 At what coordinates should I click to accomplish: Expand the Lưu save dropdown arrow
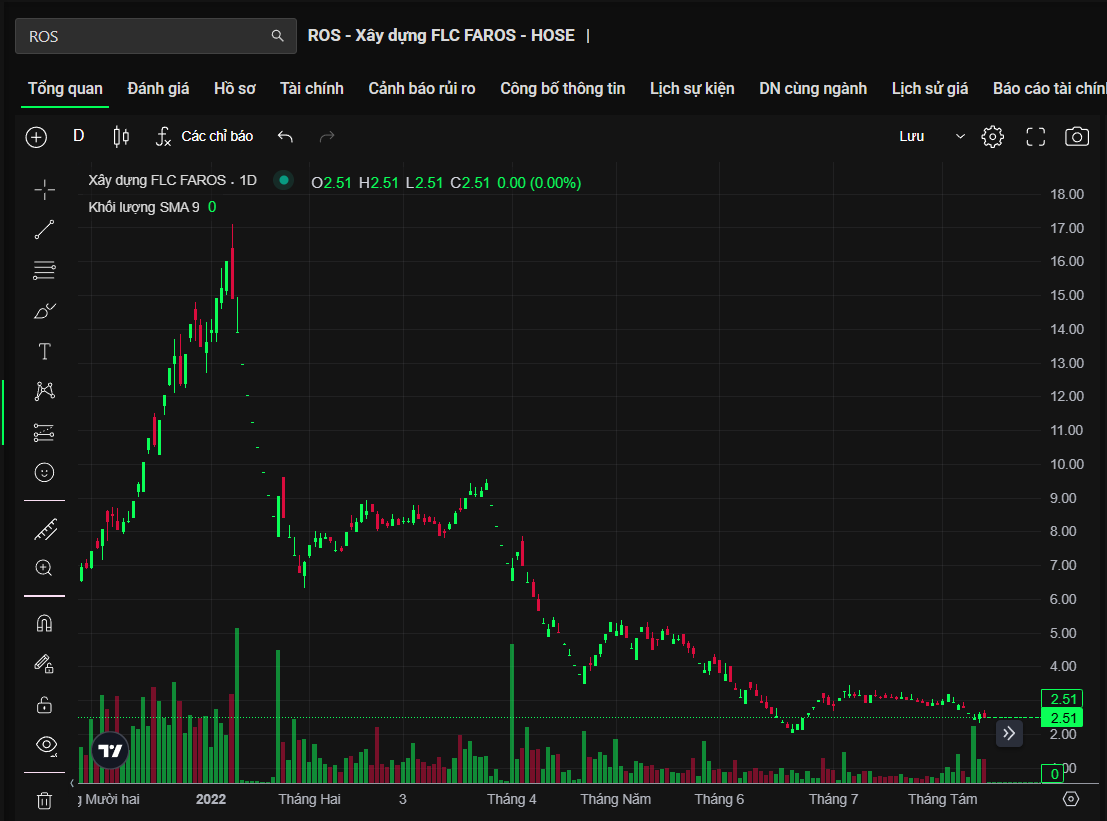[960, 137]
